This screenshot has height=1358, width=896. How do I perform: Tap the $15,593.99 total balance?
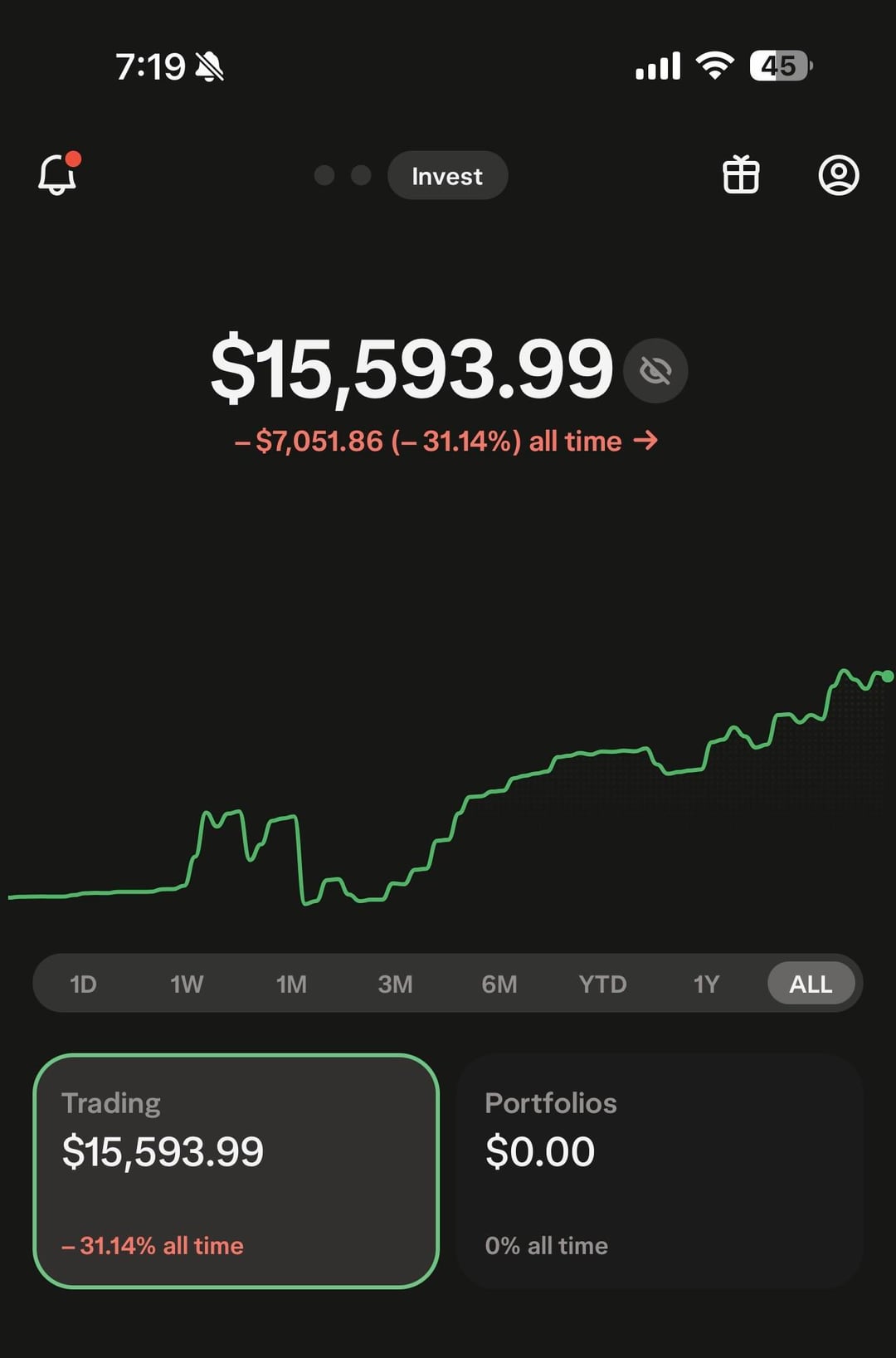411,369
